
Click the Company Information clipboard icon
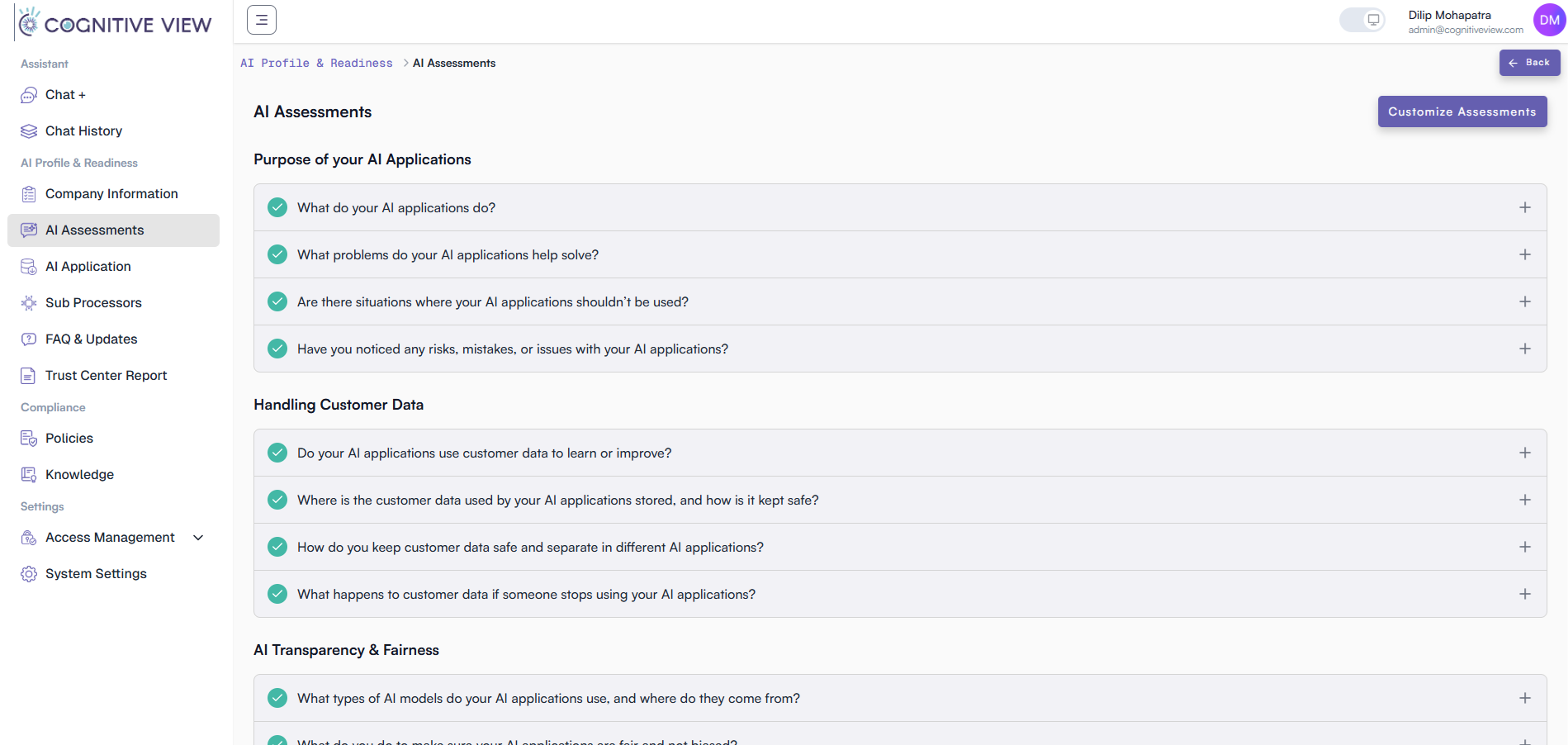point(29,194)
